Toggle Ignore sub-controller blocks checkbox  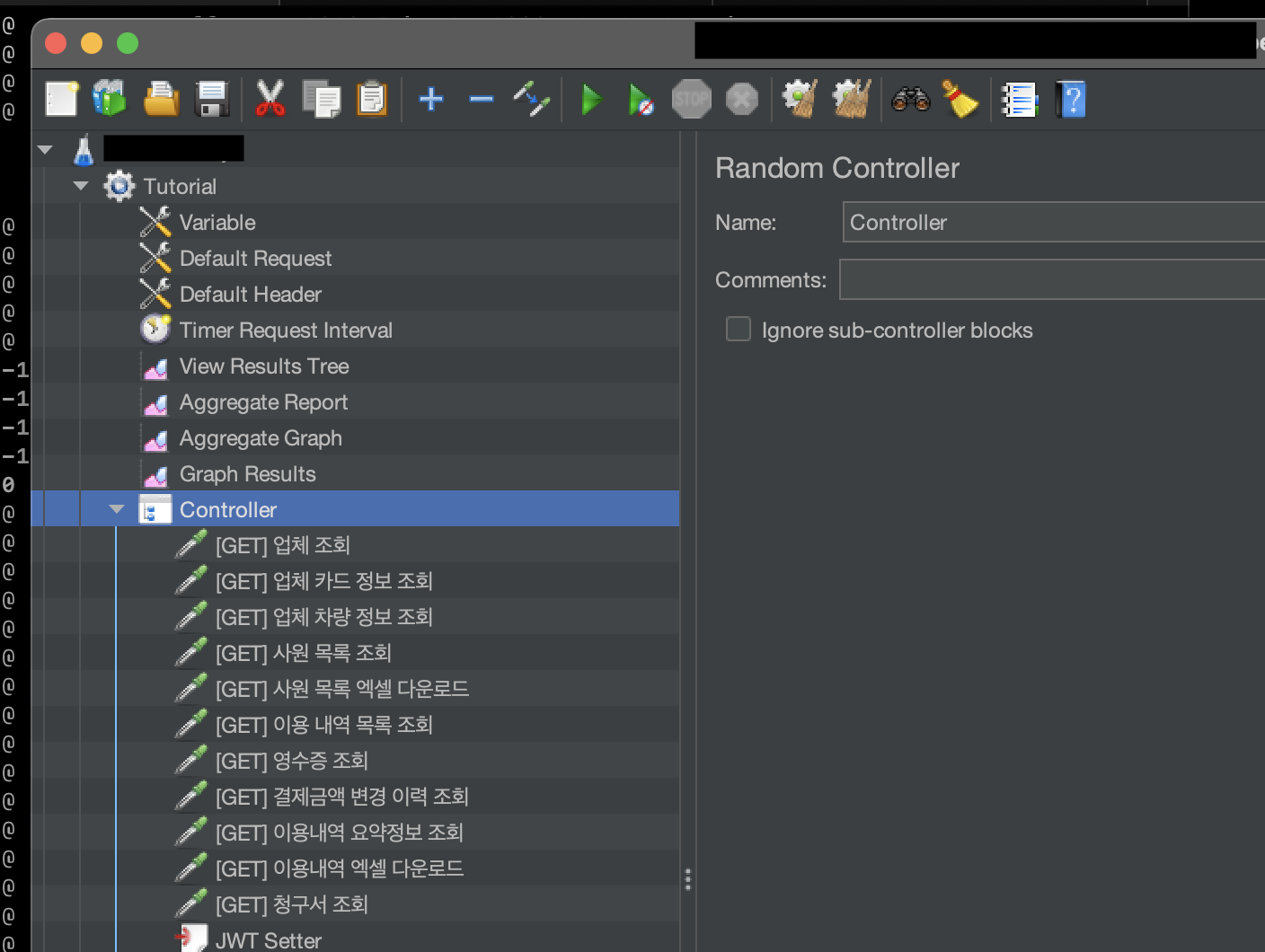coord(739,330)
